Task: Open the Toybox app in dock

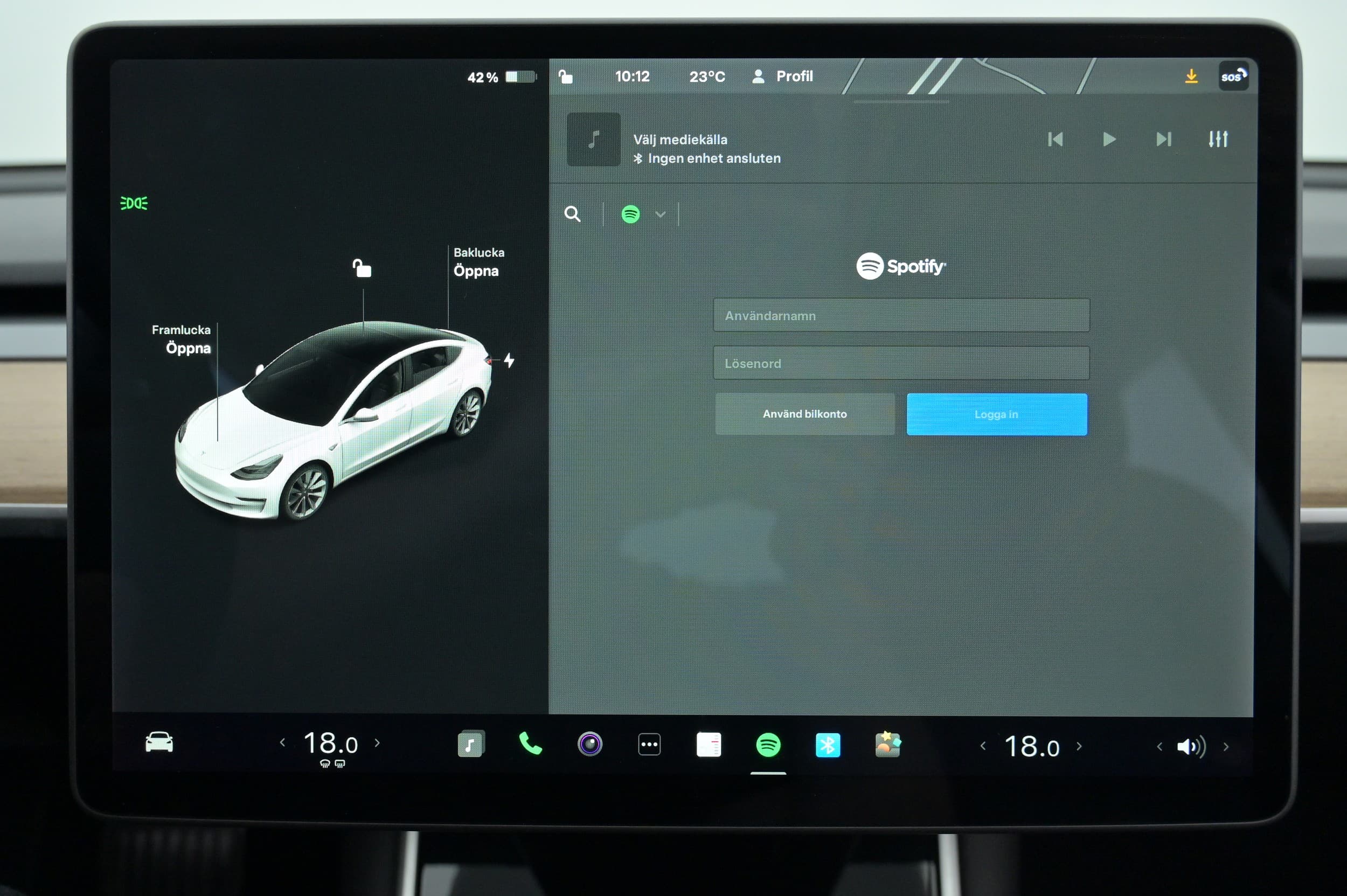Action: (887, 745)
